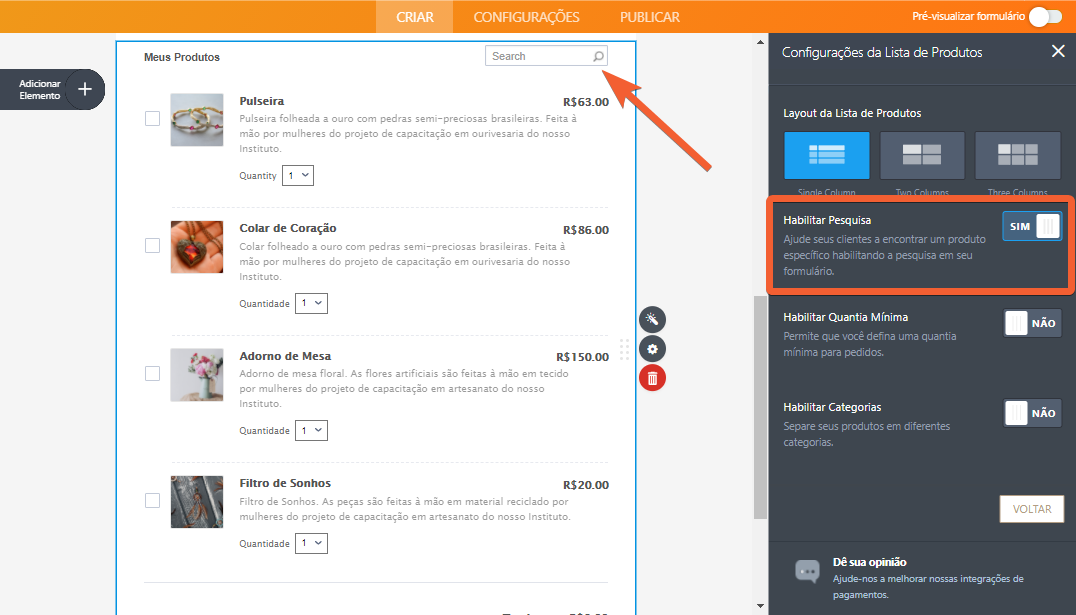The height and width of the screenshot is (615, 1076).
Task: Click the R$20.00 price
Action: tap(585, 485)
